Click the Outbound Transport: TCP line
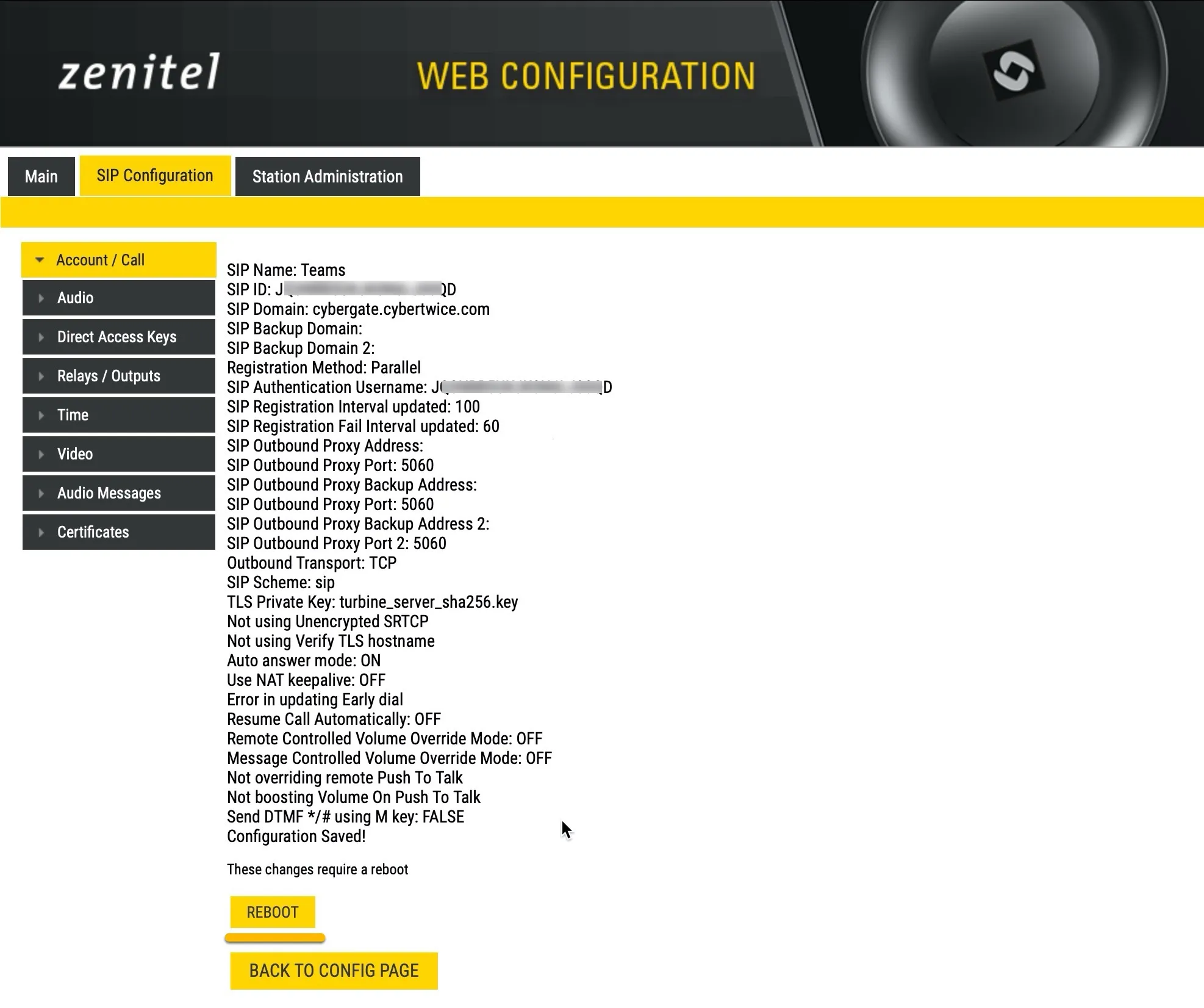Viewport: 1204px width, 1008px height. tap(312, 563)
